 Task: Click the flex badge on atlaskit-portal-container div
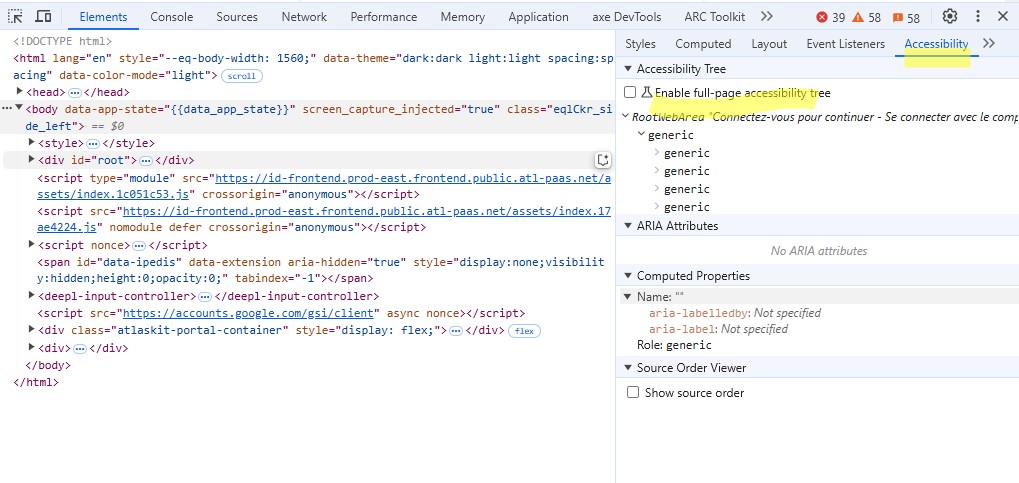point(524,331)
